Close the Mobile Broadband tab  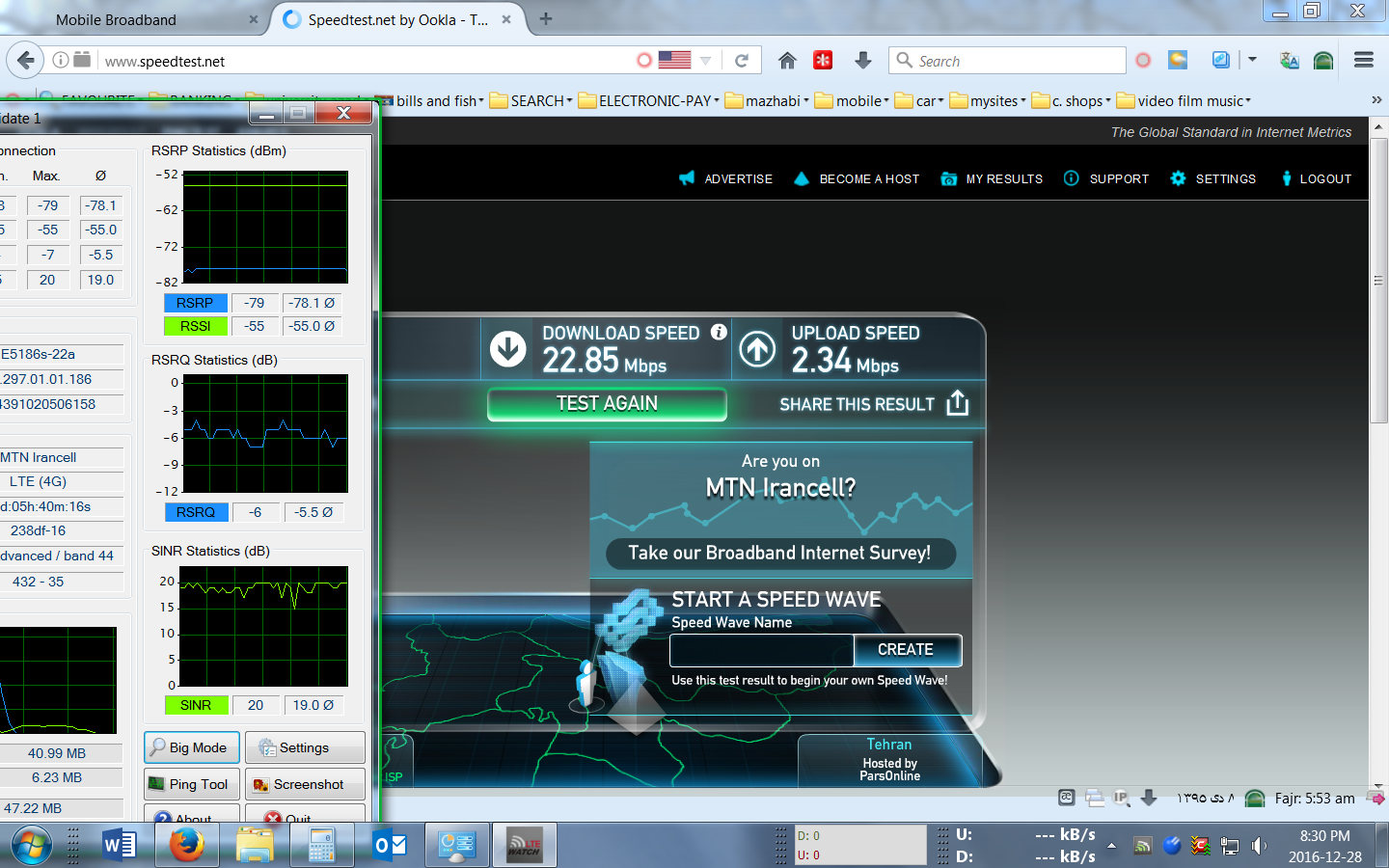tap(254, 19)
